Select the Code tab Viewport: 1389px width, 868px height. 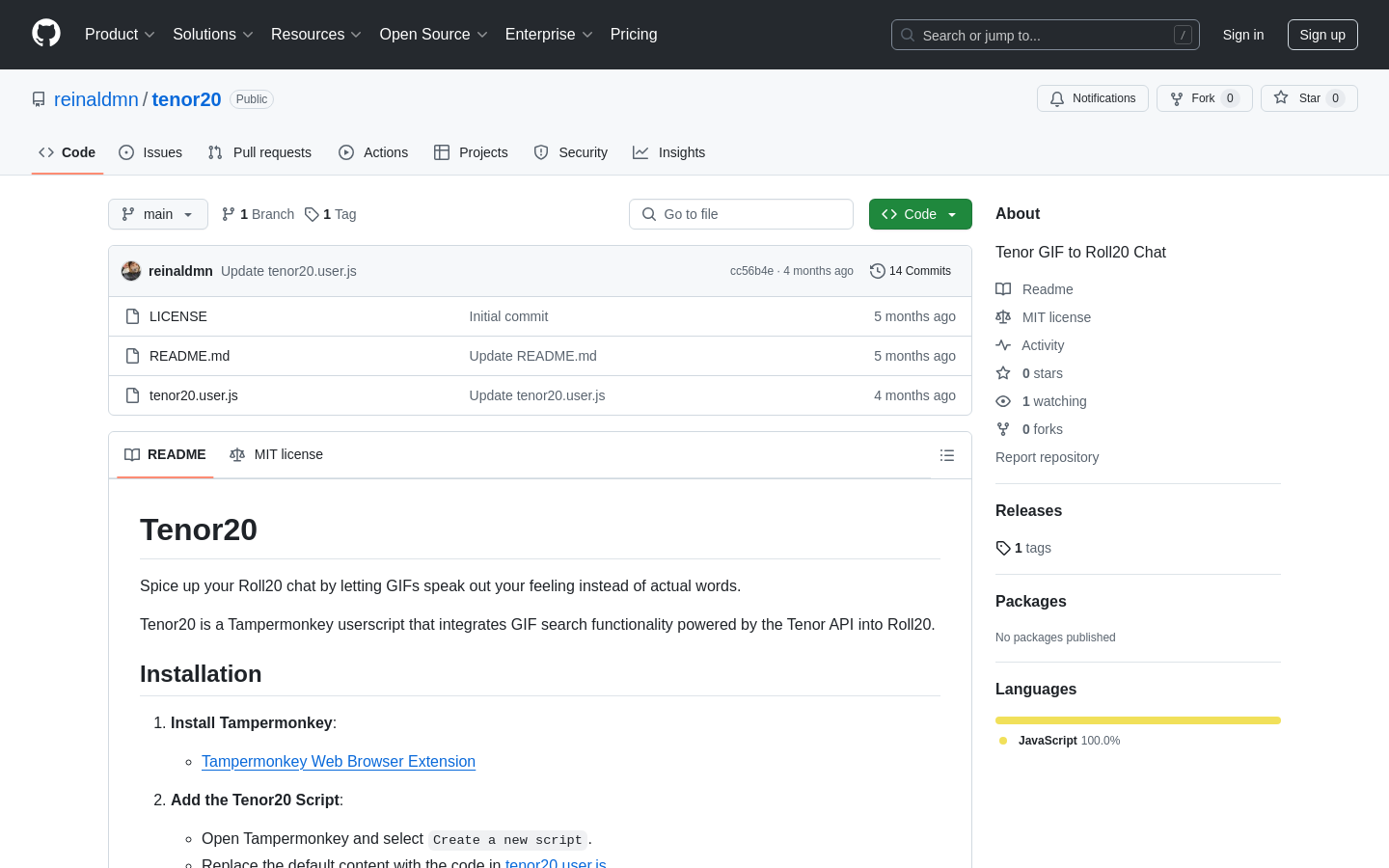(68, 152)
